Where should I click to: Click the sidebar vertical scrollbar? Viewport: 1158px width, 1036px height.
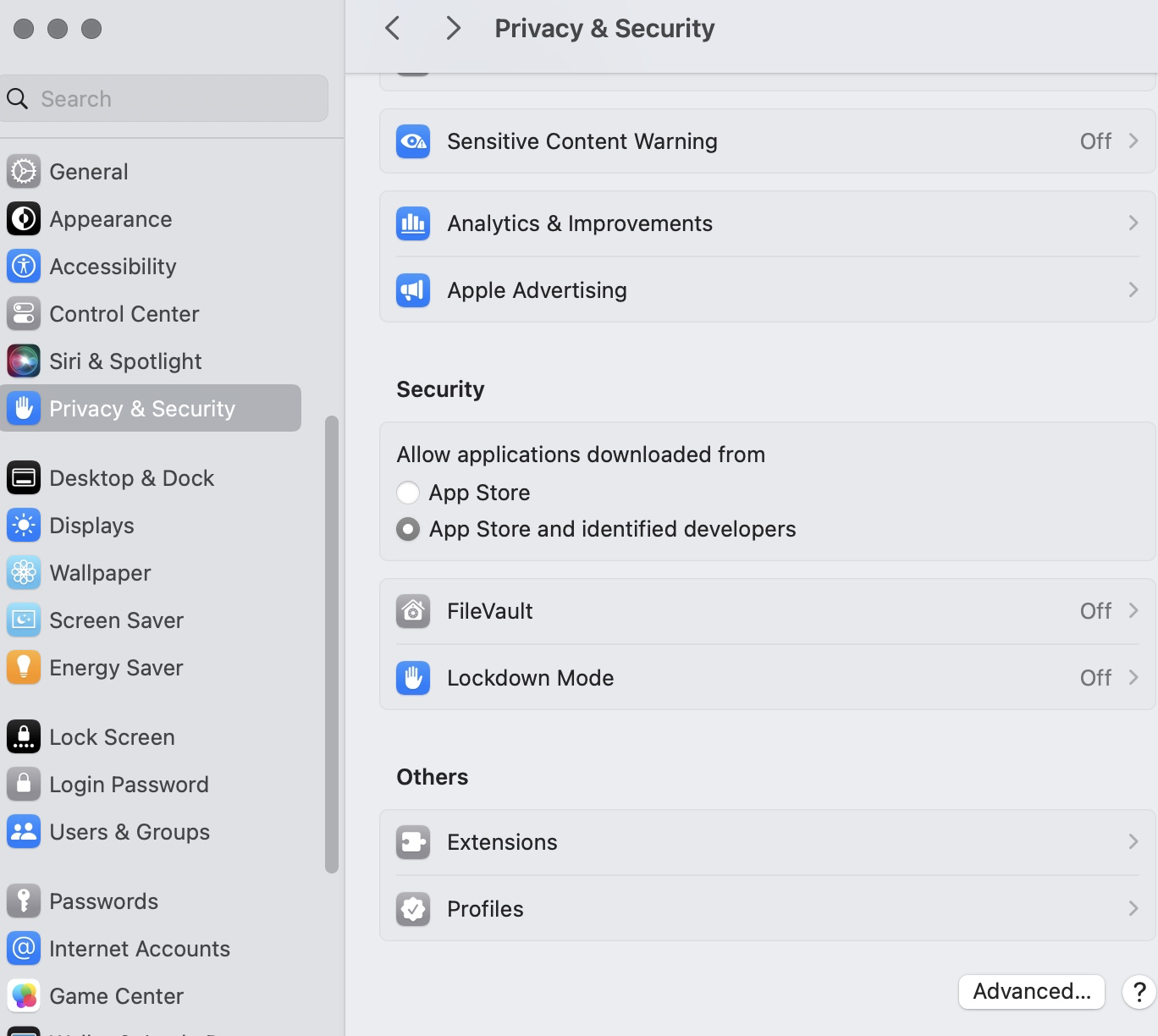[332, 643]
